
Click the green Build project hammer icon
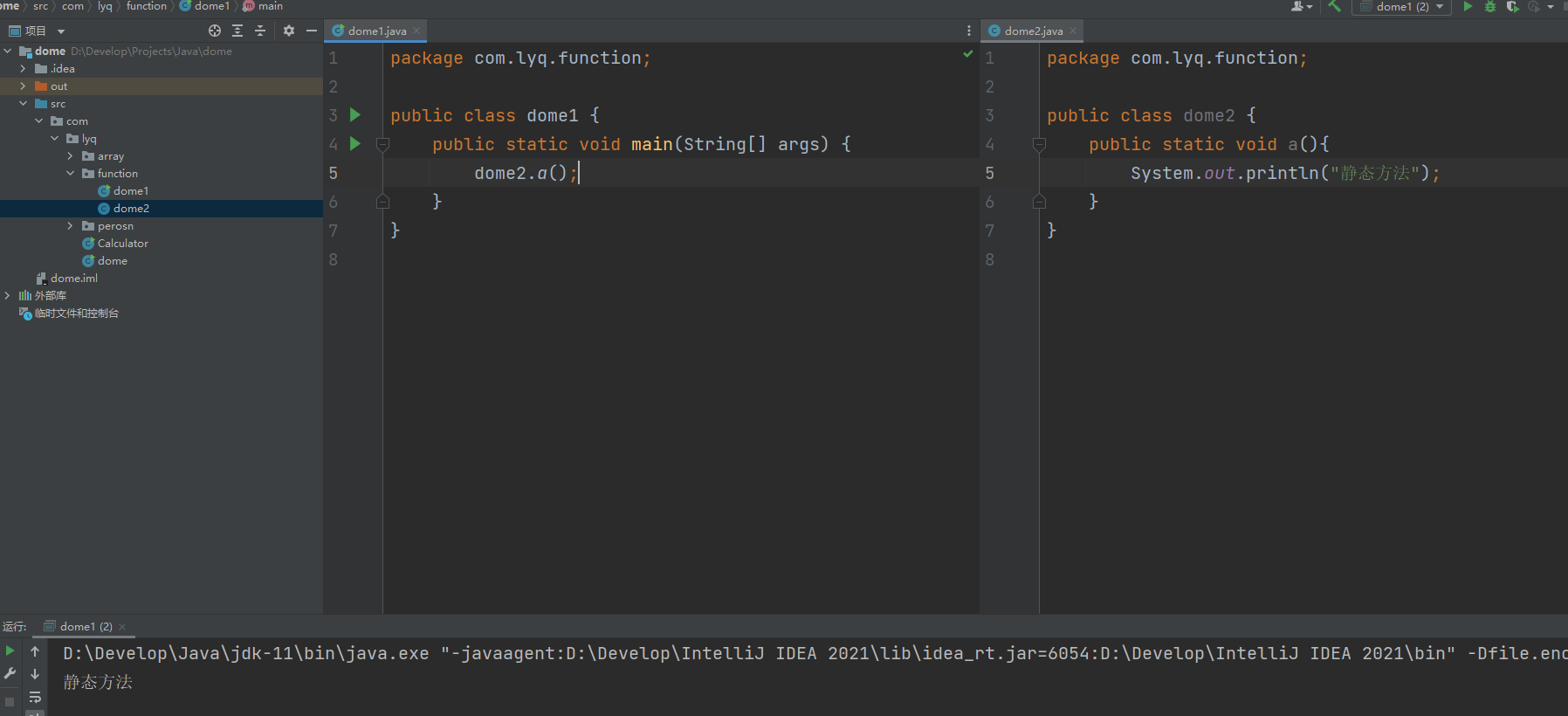1334,6
